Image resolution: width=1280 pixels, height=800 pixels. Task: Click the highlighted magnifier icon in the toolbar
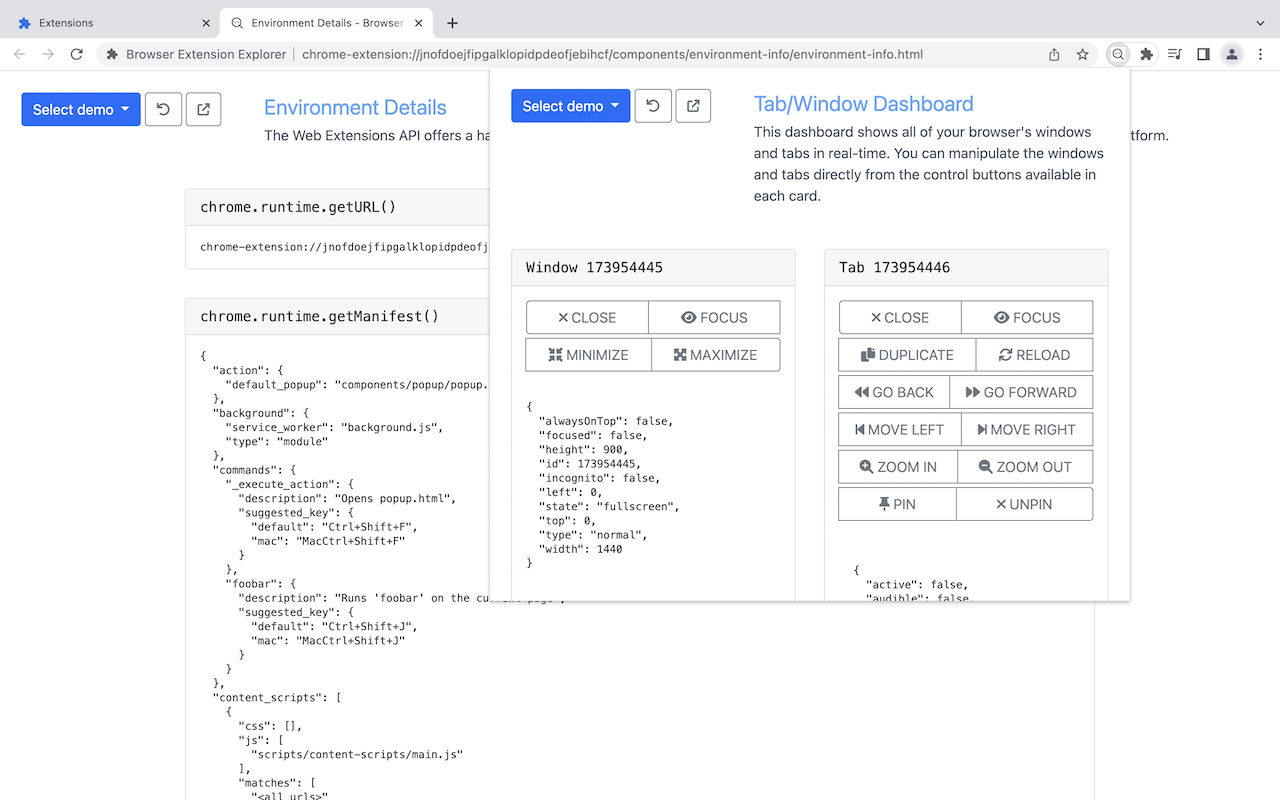click(1117, 55)
